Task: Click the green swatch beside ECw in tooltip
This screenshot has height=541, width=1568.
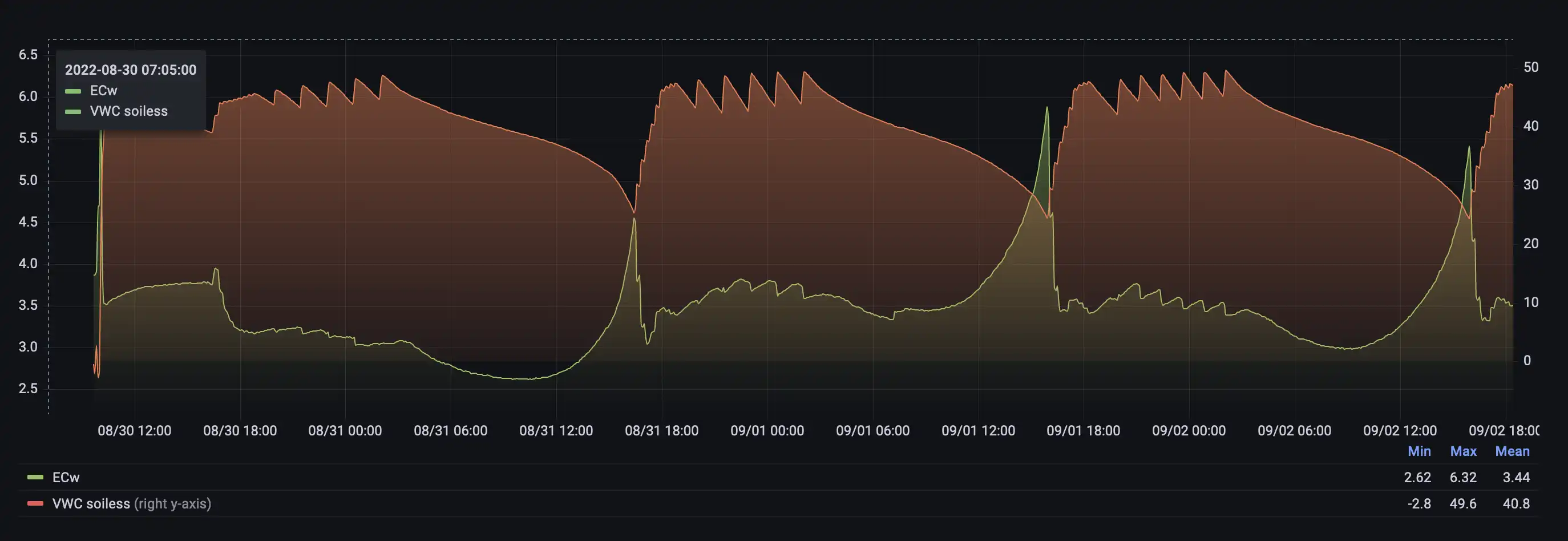Action: 73,90
